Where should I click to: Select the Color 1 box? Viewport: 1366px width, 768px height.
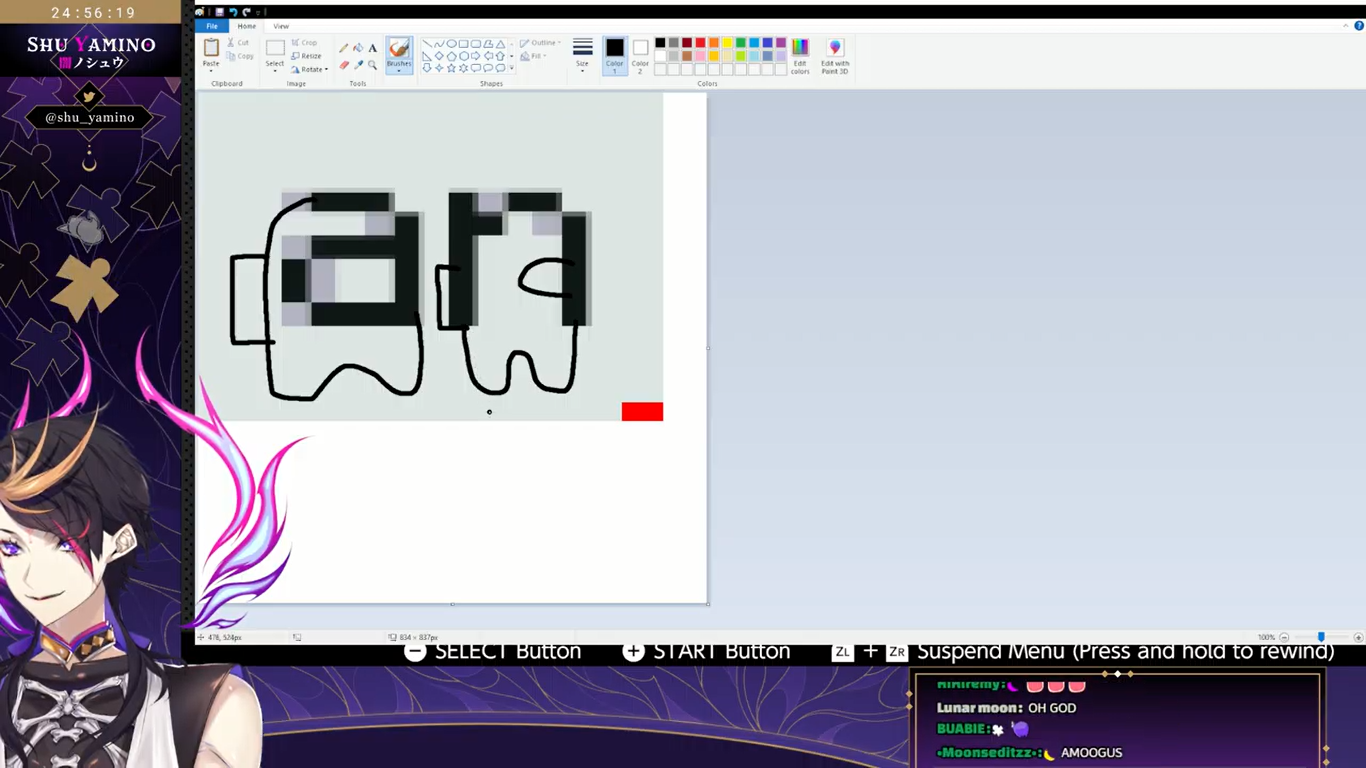[614, 53]
